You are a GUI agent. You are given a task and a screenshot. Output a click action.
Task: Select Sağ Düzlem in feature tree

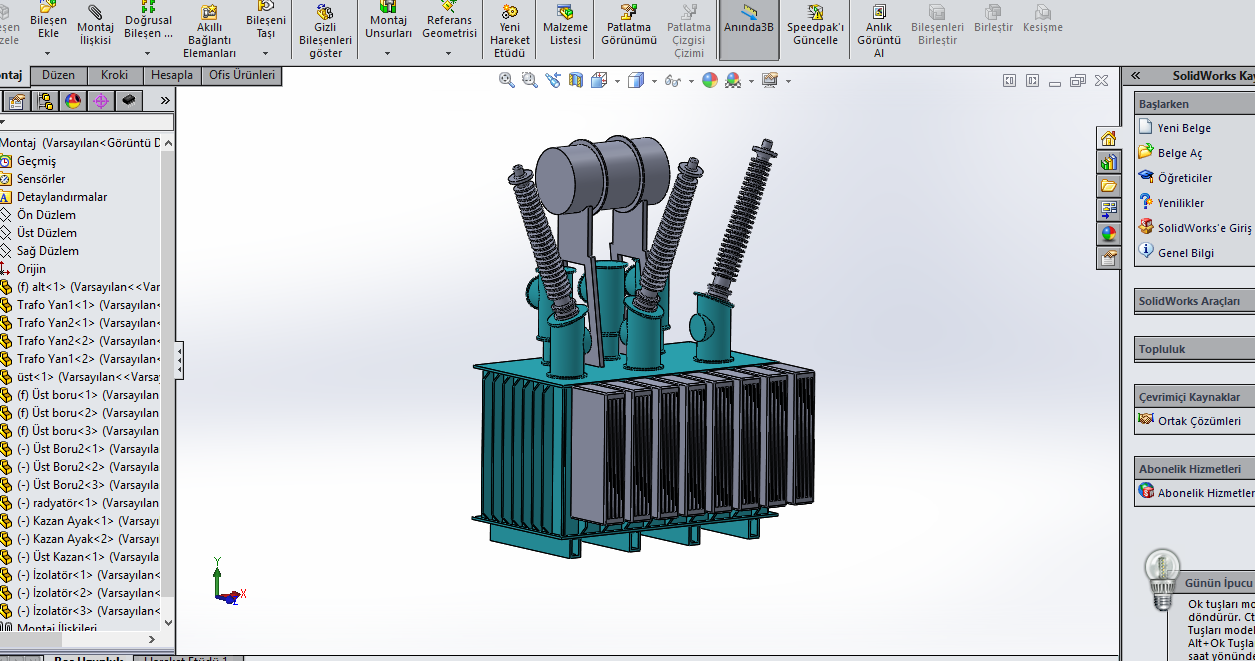pos(47,251)
